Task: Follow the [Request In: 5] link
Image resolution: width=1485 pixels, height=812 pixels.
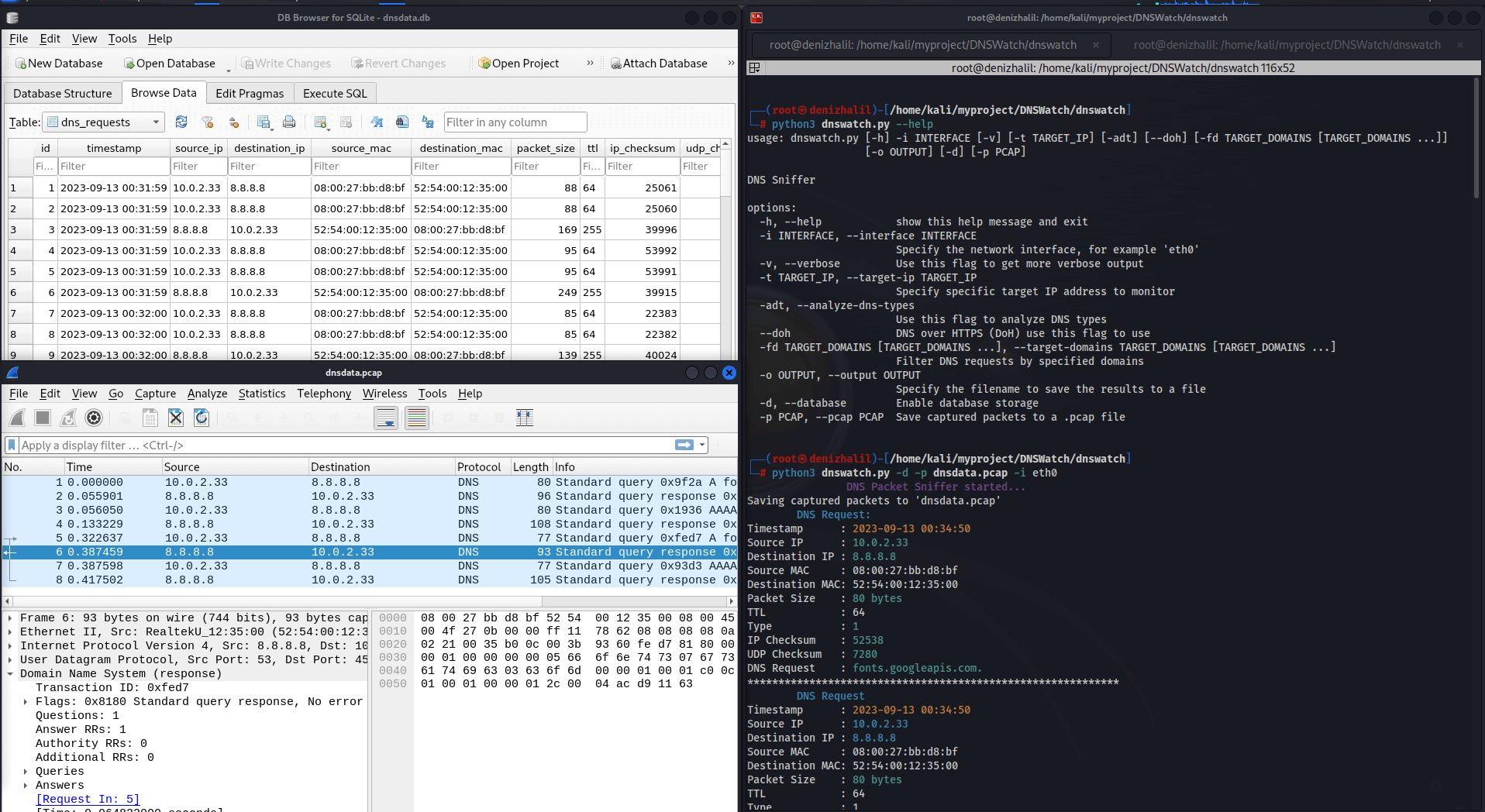Action: click(x=88, y=800)
